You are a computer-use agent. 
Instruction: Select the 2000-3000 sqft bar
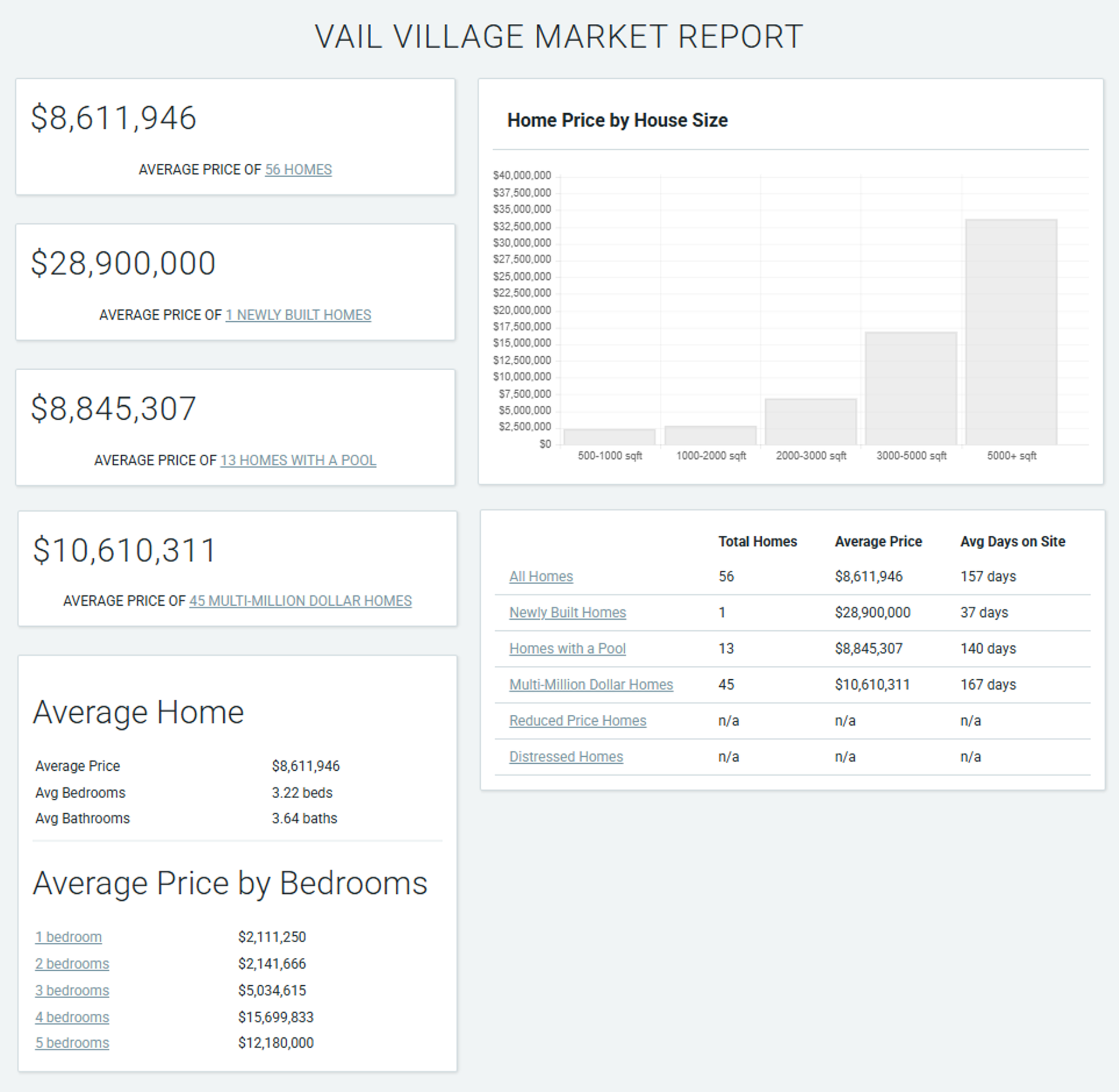coord(811,422)
